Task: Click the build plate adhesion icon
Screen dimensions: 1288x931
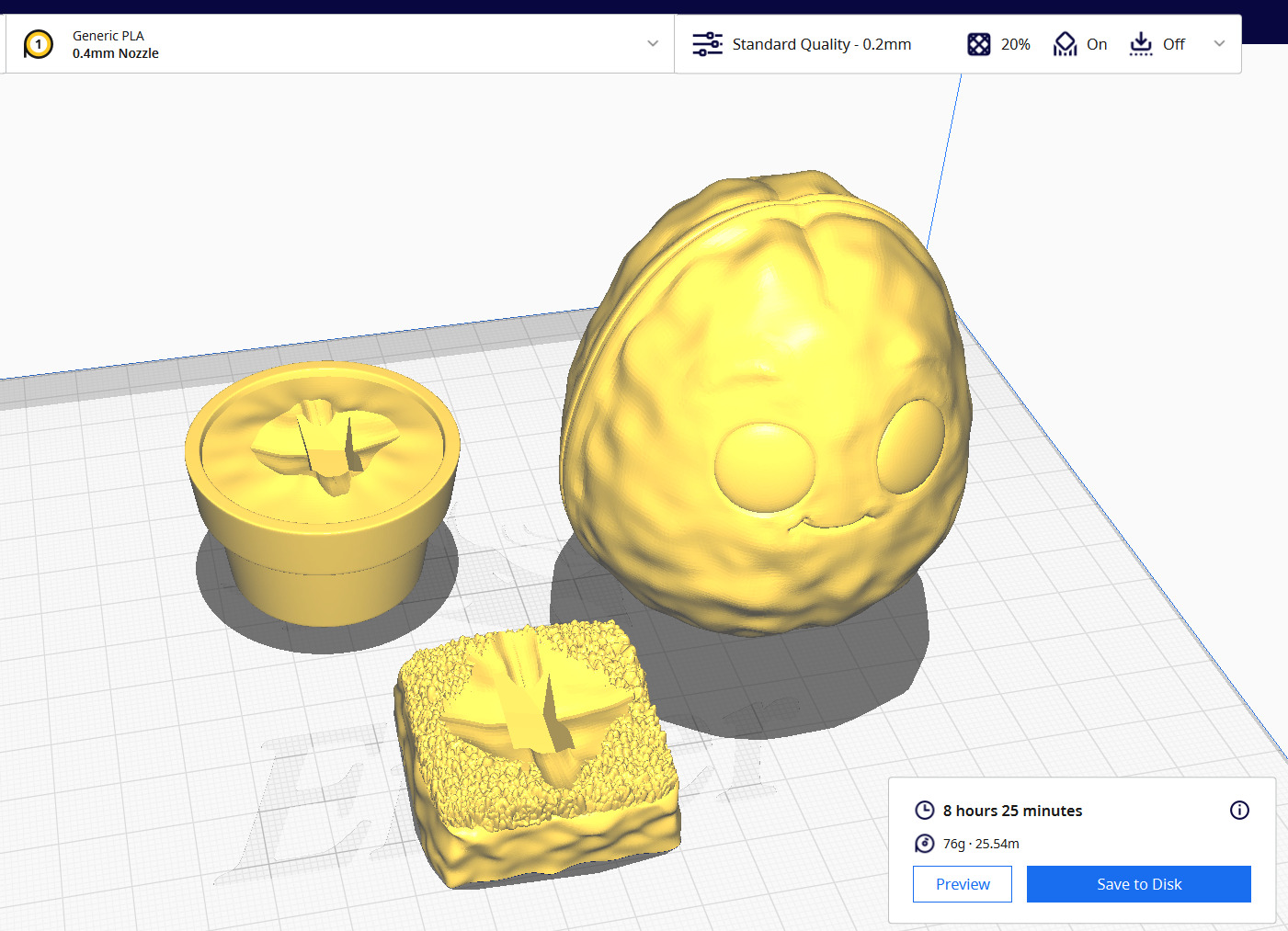Action: [x=1141, y=44]
